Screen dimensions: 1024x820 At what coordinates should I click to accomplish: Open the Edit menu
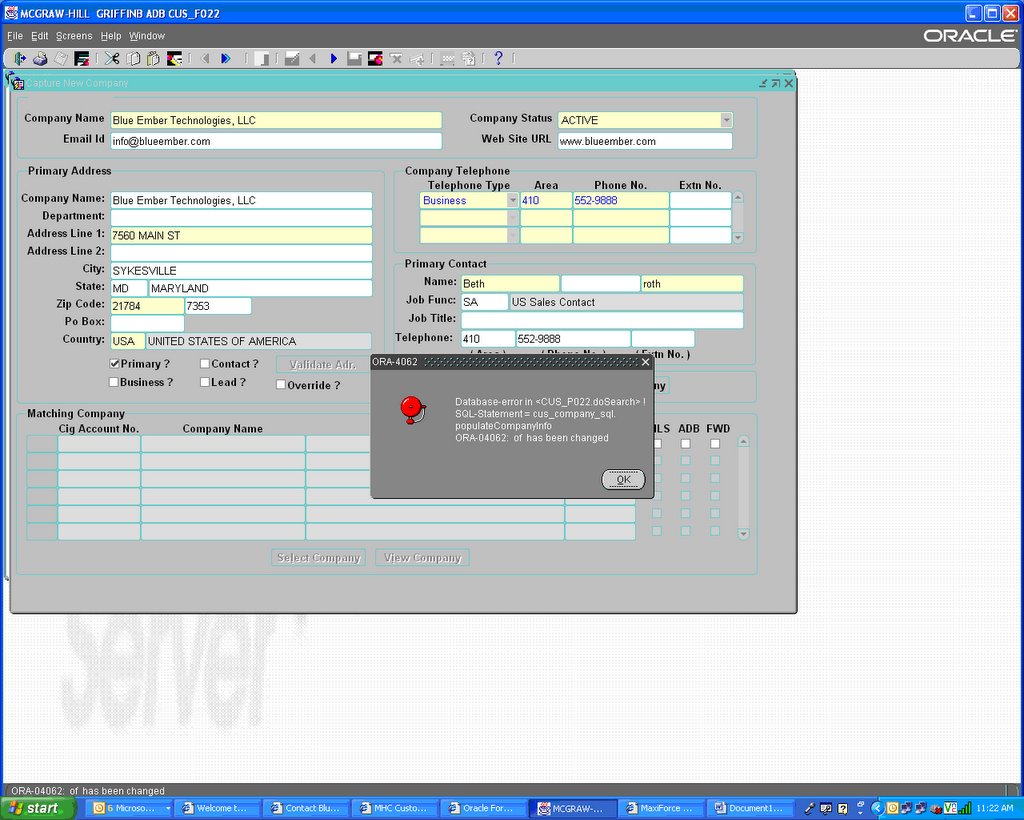40,36
